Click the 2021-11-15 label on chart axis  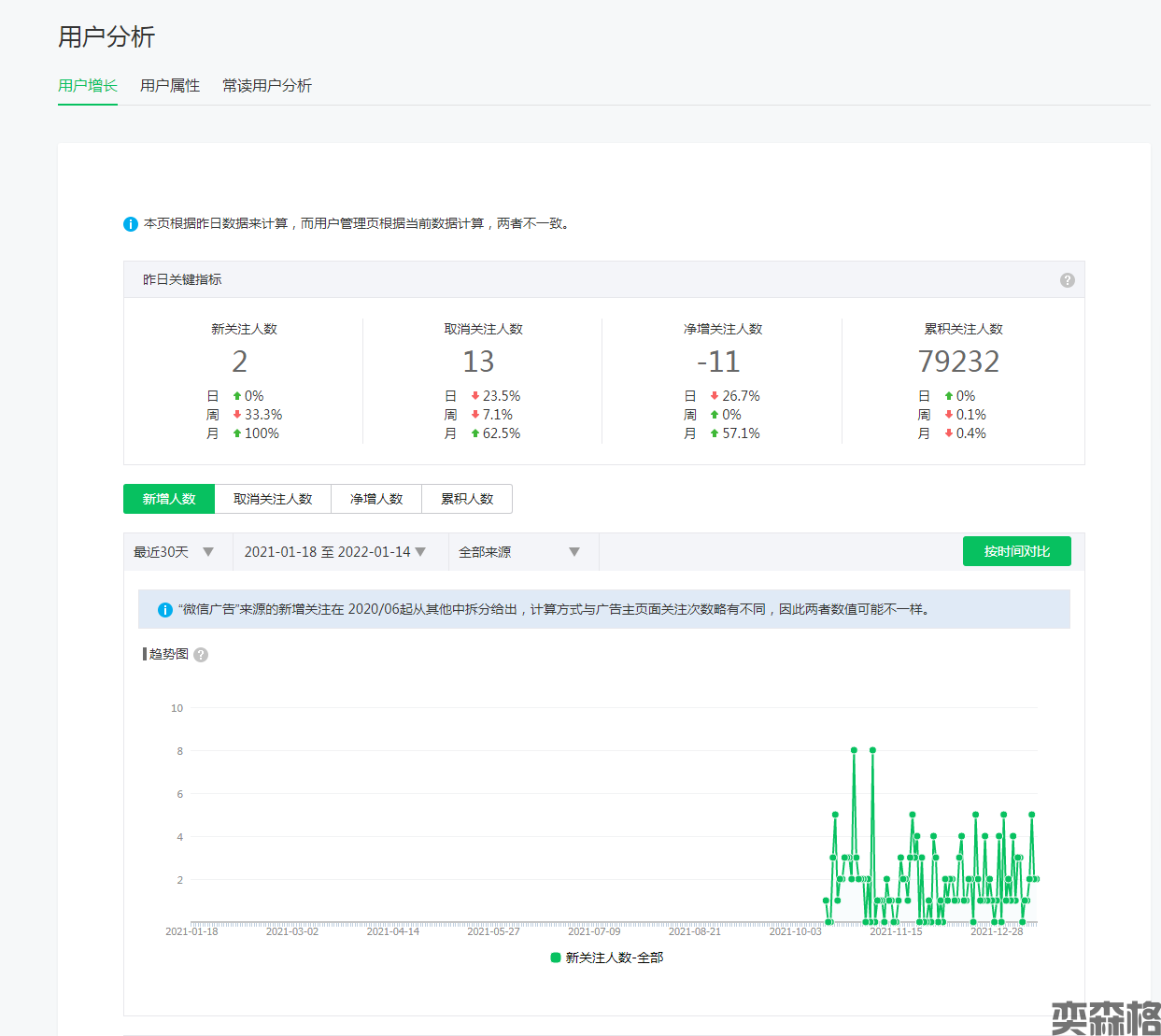(x=896, y=931)
